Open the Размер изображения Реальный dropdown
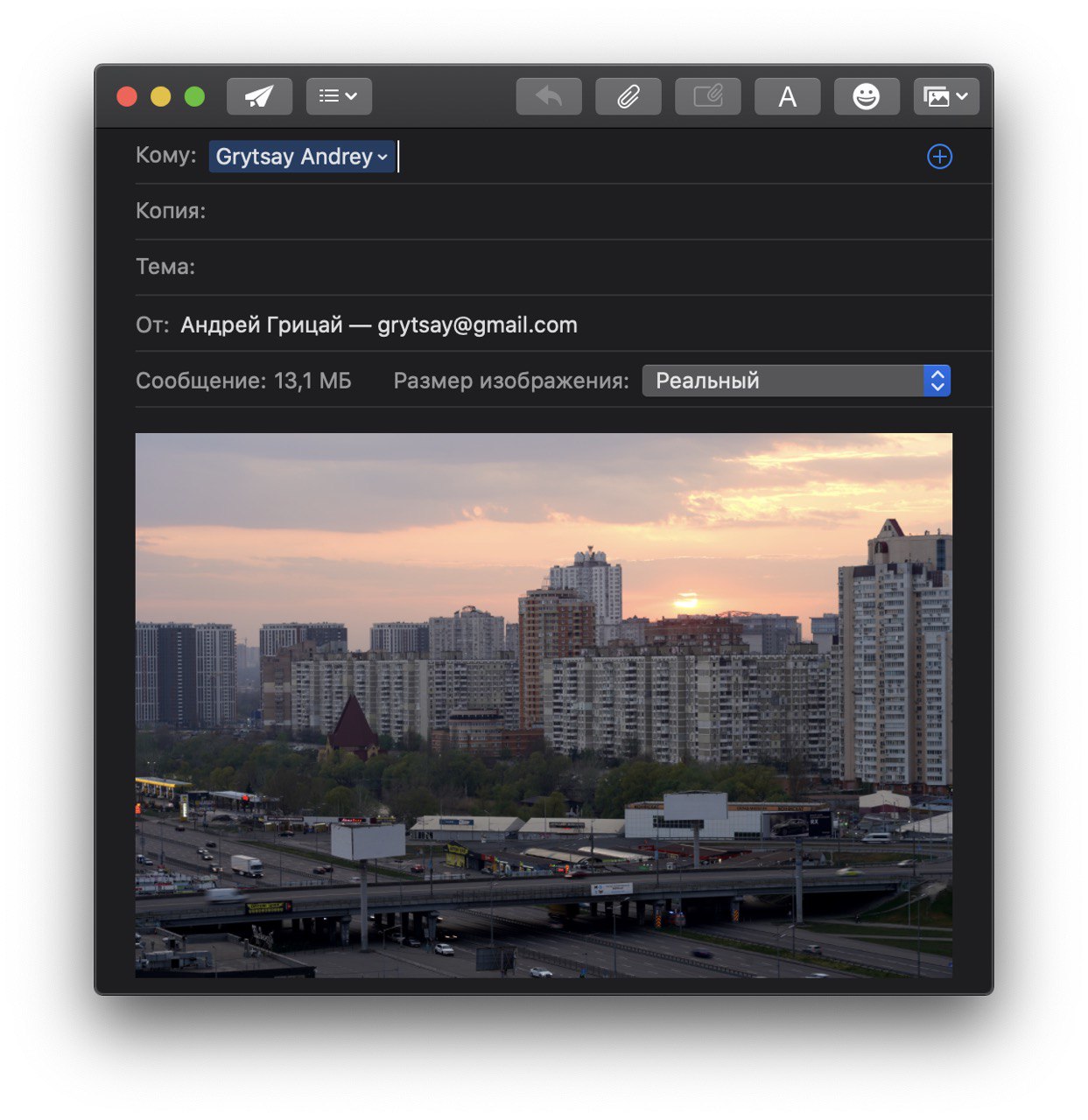This screenshot has width=1088, height=1120. 797,381
